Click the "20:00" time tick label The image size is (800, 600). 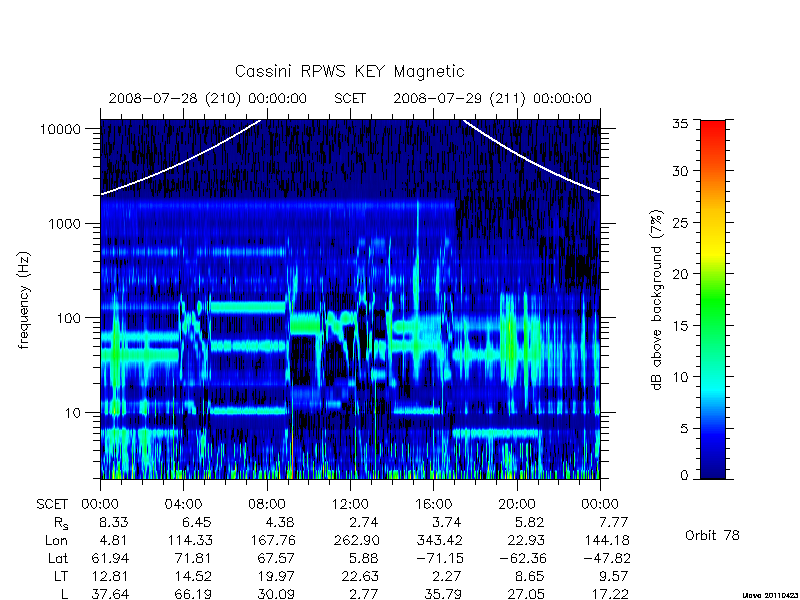click(x=516, y=505)
